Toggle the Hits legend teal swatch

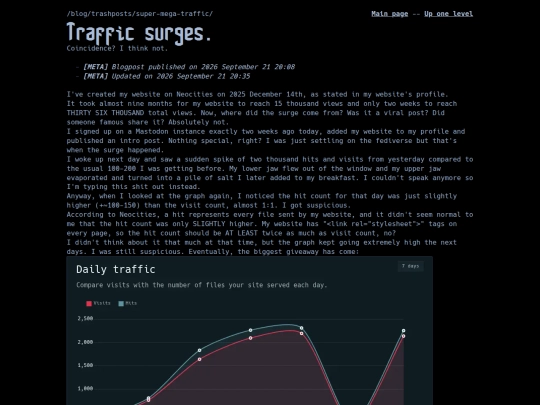pos(121,303)
